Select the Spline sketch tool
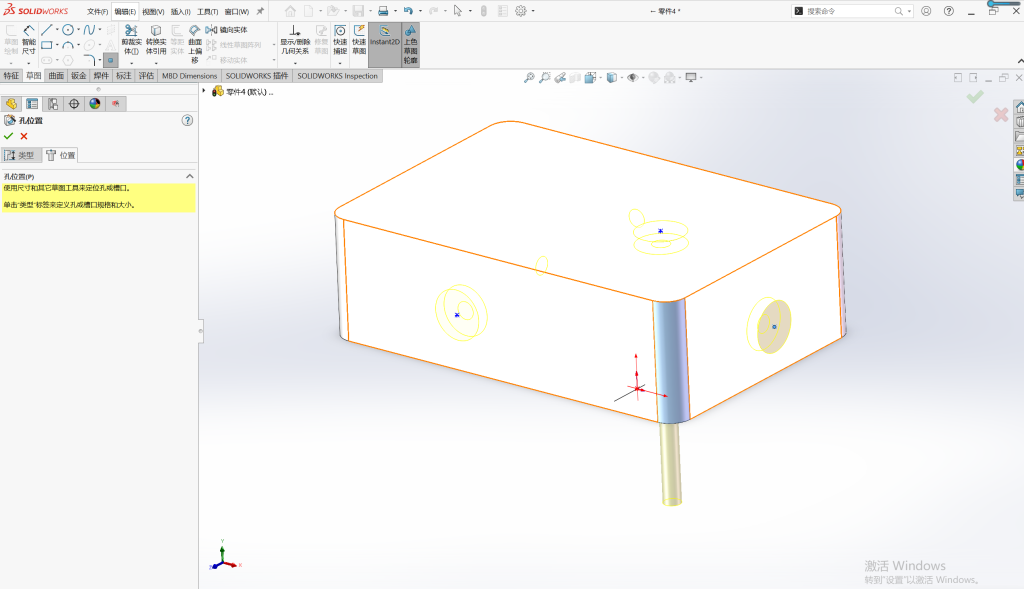 [89, 30]
